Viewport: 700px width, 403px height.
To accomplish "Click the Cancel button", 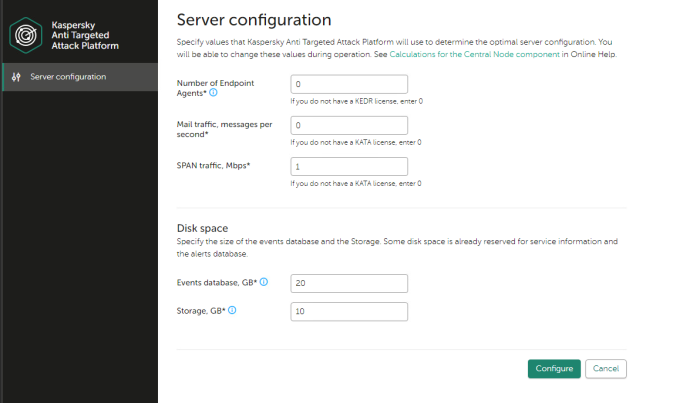I will [x=606, y=369].
